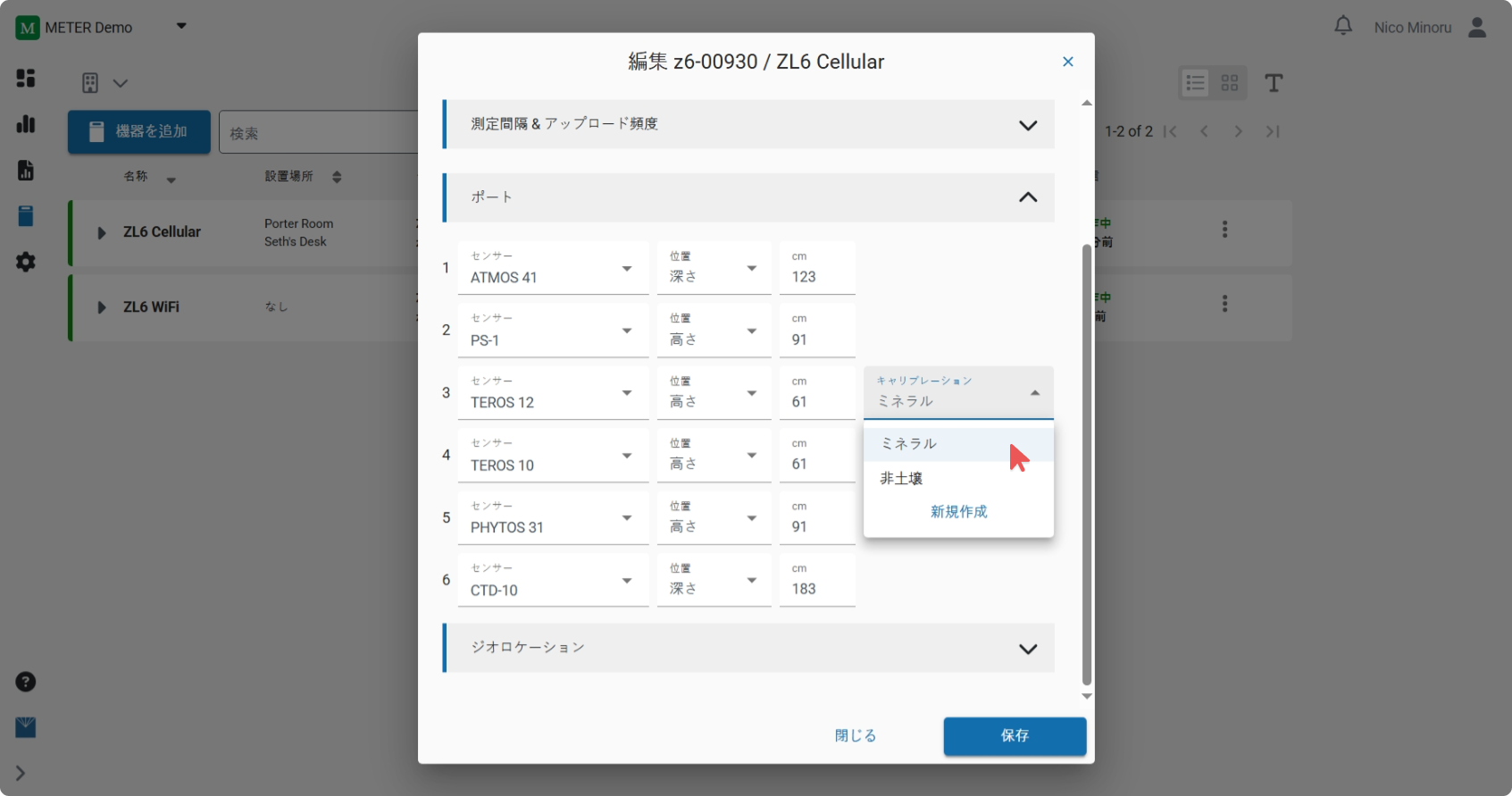Click the METER Demo logo icon
Screen dimensions: 1512x796
pyautogui.click(x=28, y=28)
